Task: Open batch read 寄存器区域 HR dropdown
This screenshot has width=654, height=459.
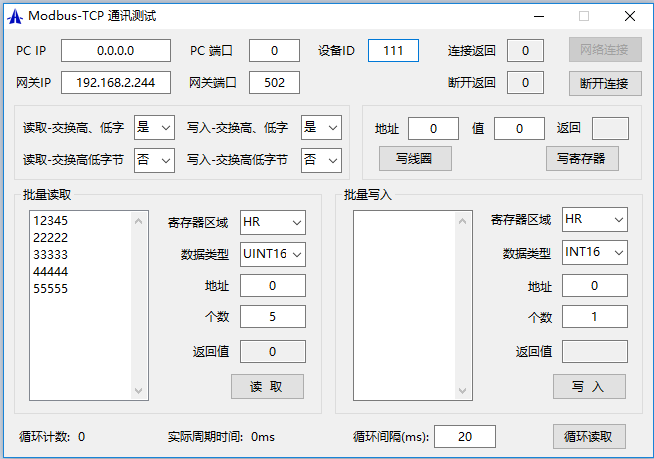Action: tap(273, 222)
